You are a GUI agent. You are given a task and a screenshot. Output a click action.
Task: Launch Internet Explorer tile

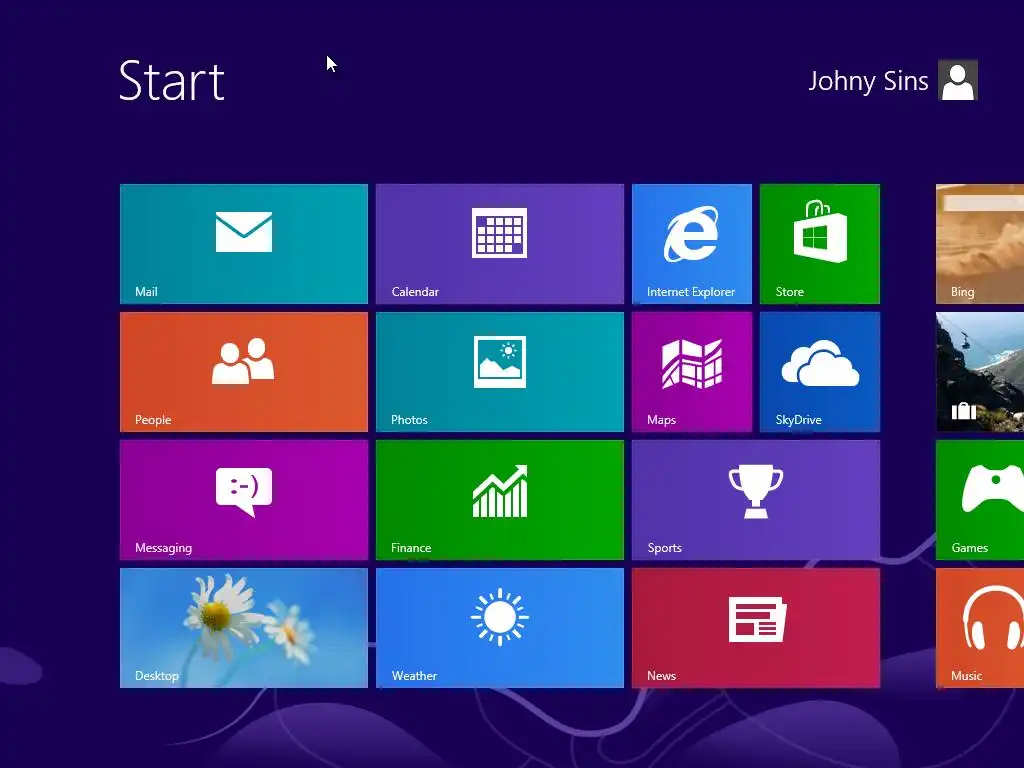[692, 244]
